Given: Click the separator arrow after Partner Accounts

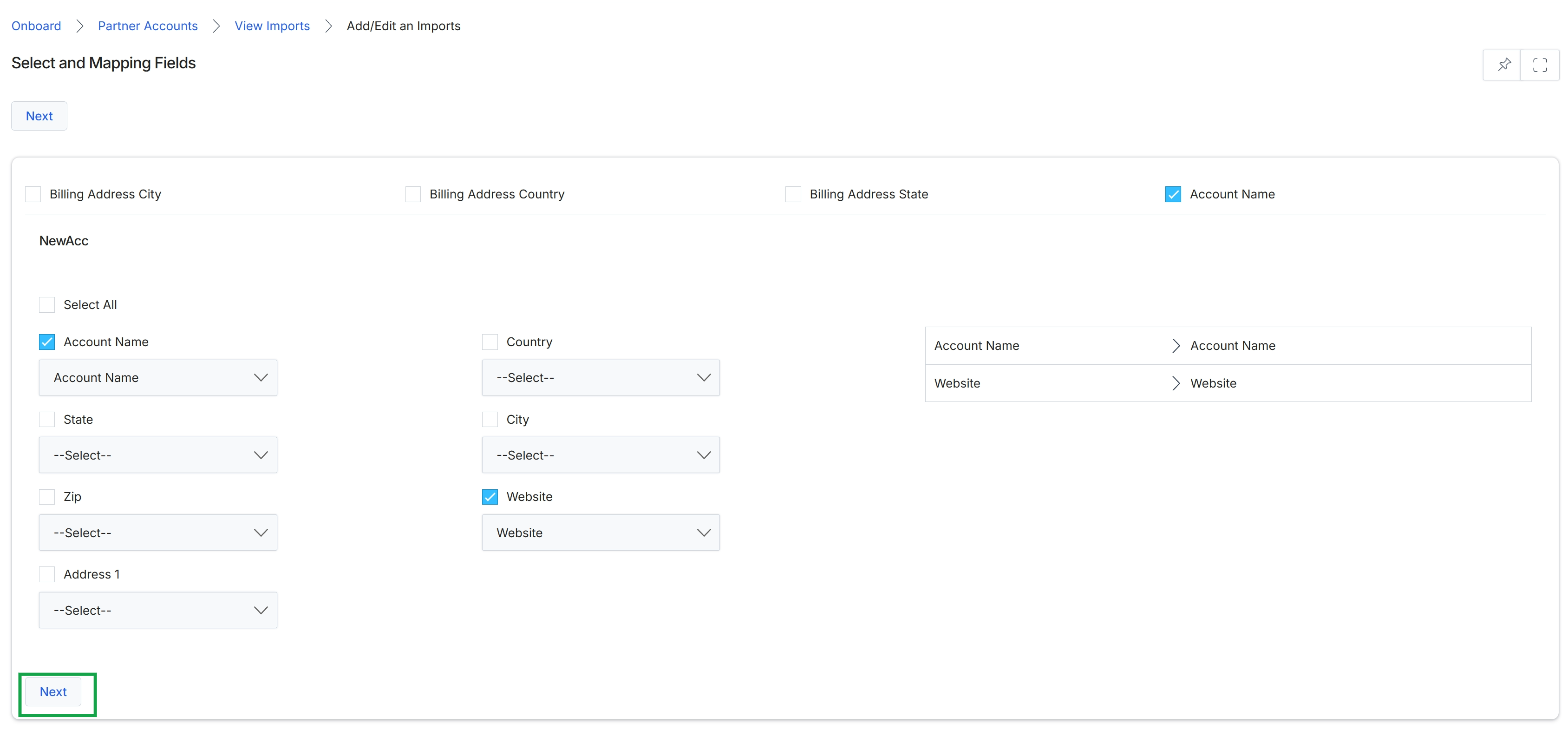Looking at the screenshot, I should pos(216,26).
